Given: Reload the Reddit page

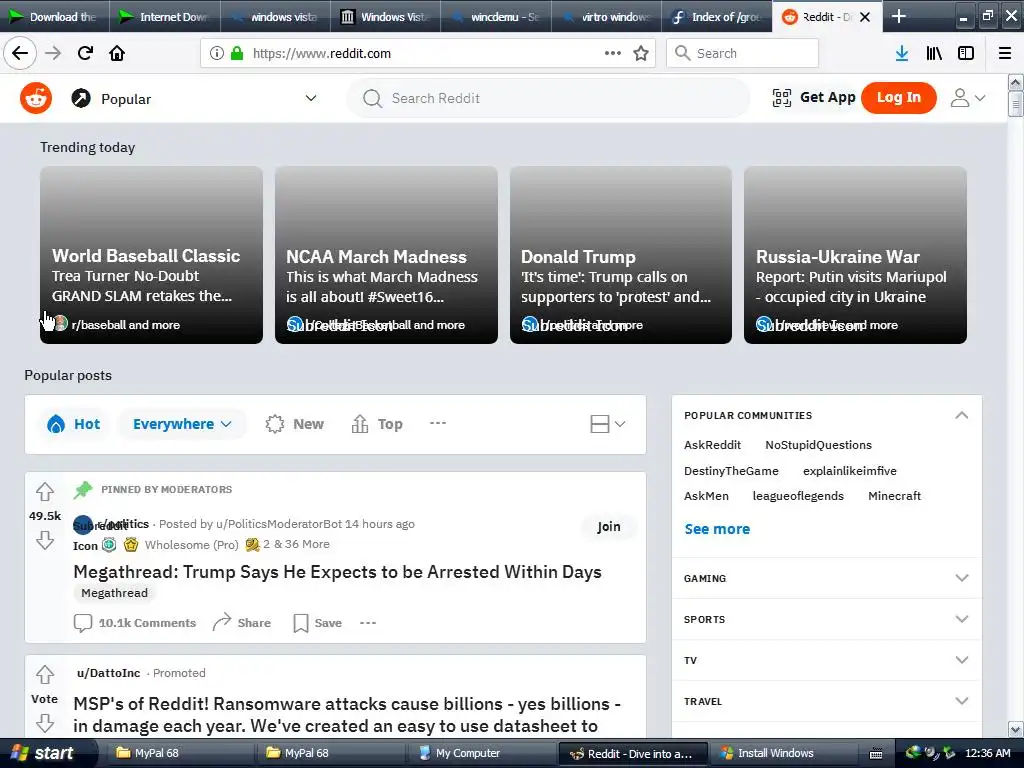Looking at the screenshot, I should (85, 53).
